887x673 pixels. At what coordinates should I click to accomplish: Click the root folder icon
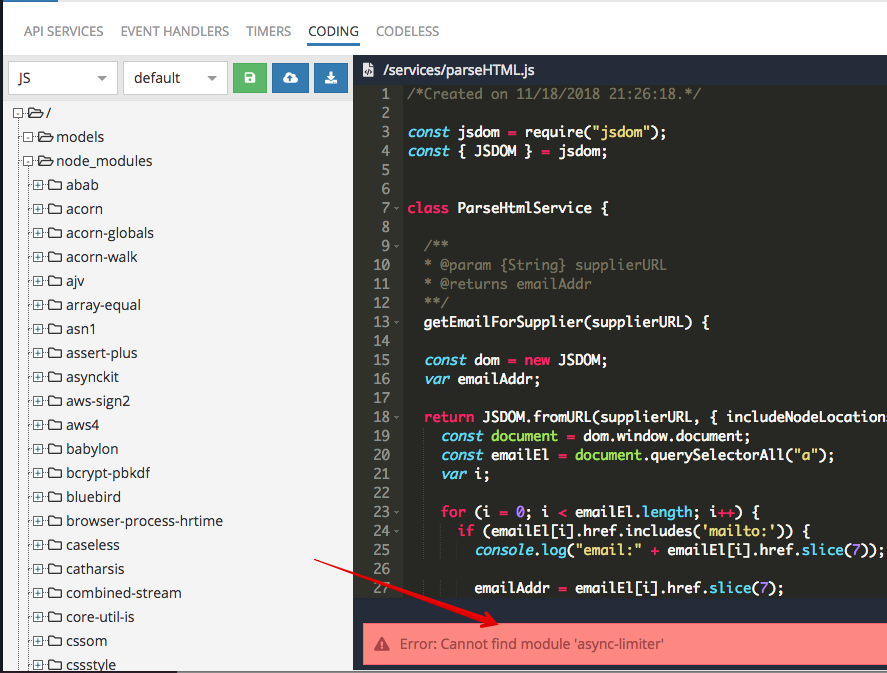click(35, 113)
